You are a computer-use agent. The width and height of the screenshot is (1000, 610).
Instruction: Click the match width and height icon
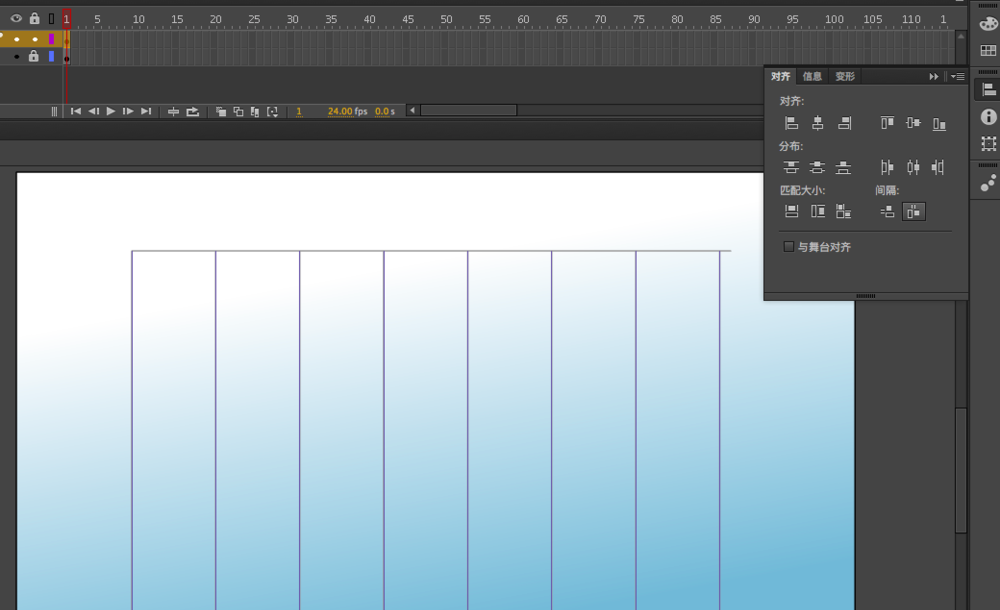point(843,211)
